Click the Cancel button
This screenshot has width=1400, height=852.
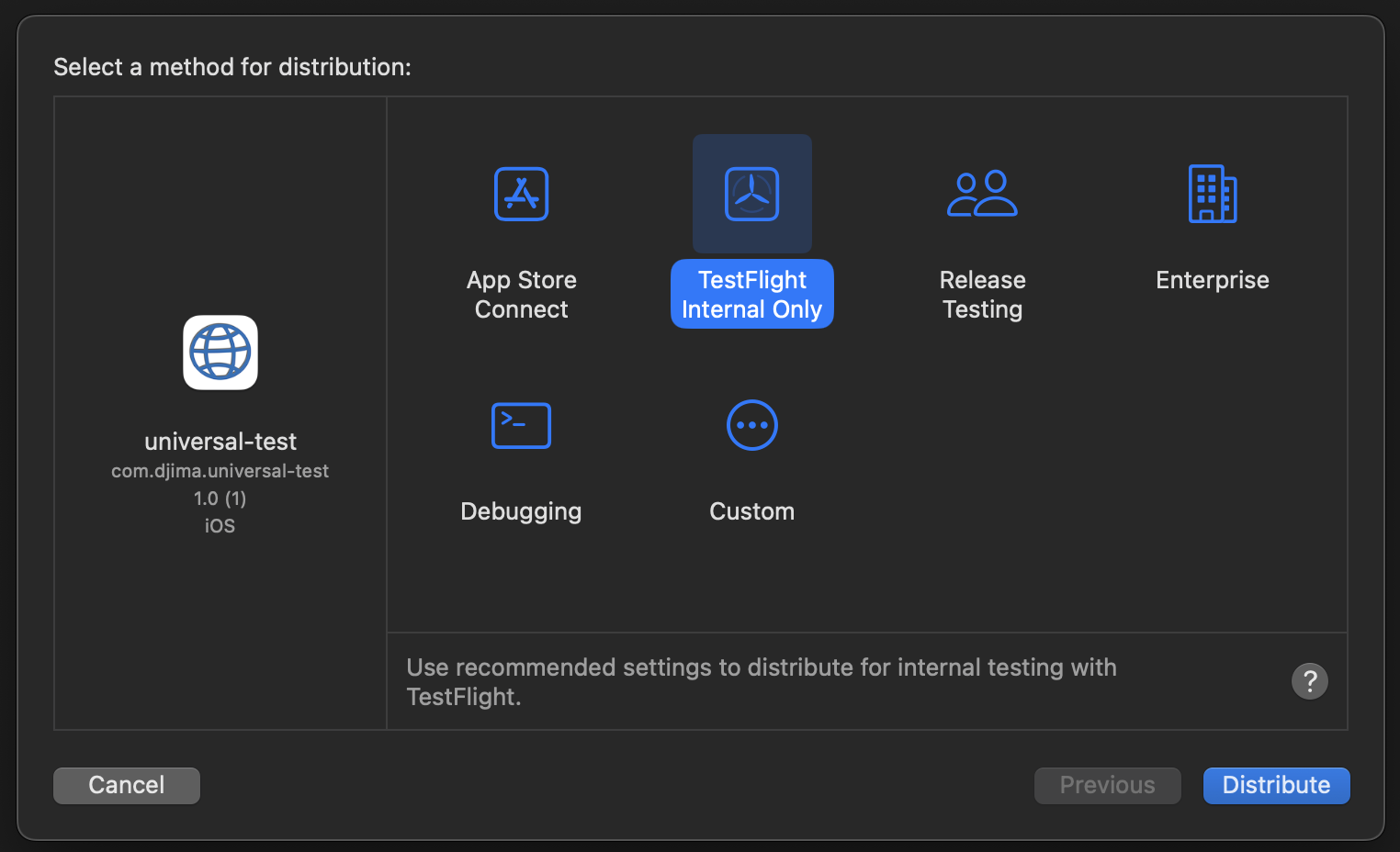[x=127, y=786]
